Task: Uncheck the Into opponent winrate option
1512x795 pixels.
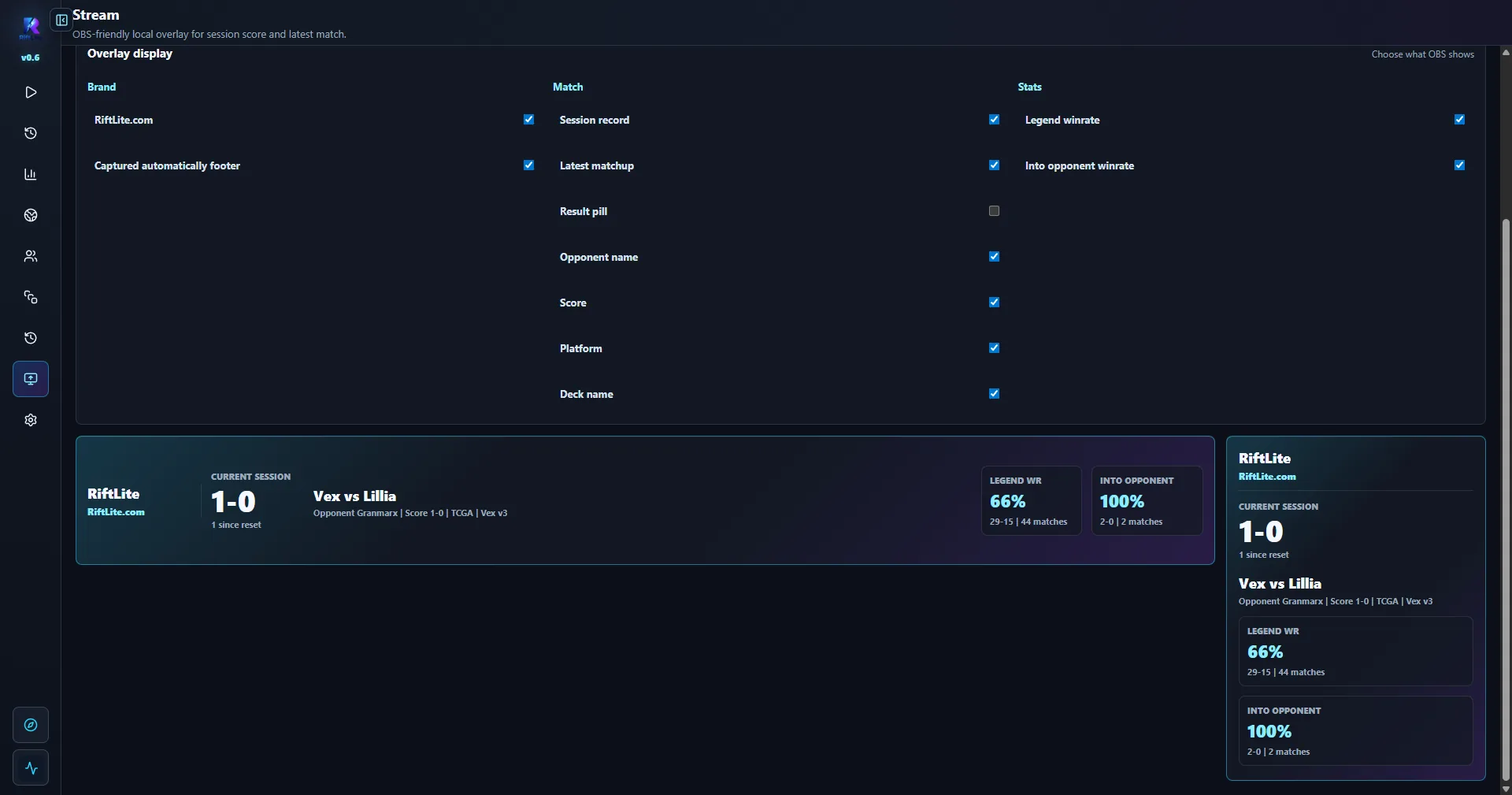Action: click(1459, 165)
